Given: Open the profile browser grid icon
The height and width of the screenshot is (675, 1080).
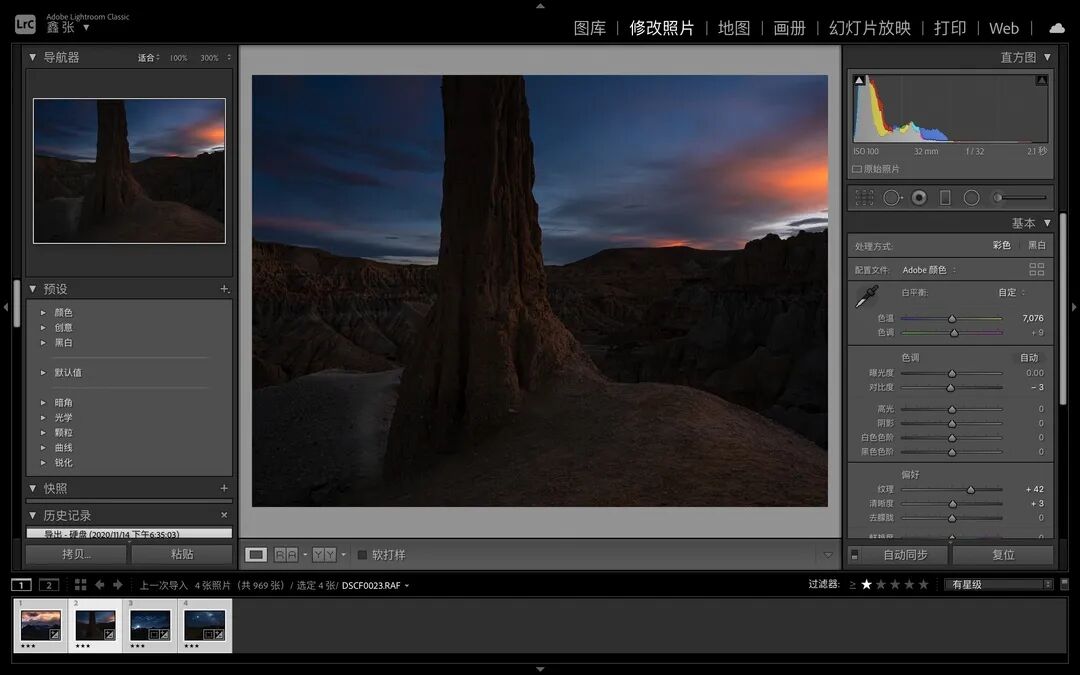Looking at the screenshot, I should point(1037,269).
